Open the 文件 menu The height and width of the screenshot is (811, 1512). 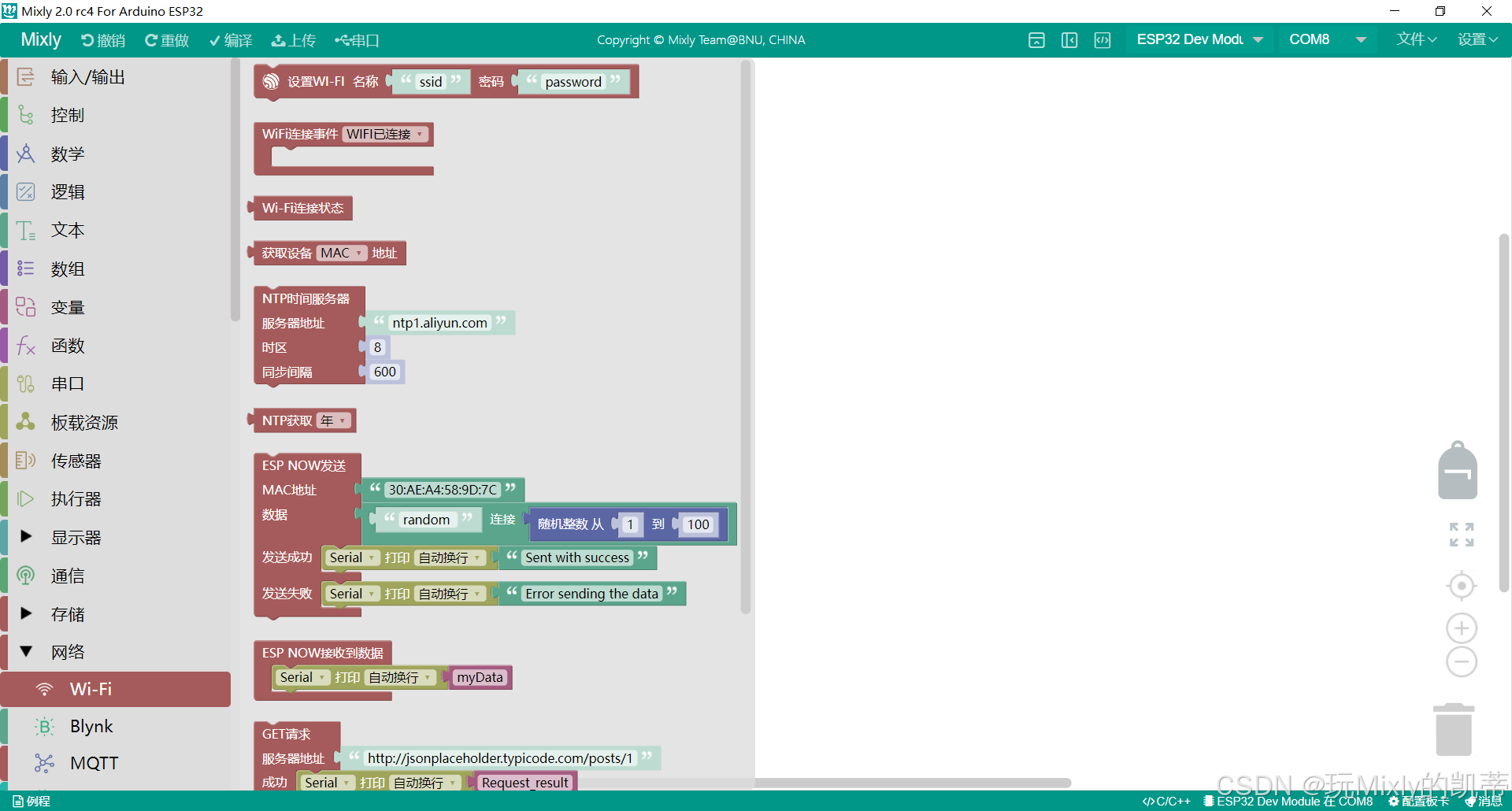coord(1415,39)
